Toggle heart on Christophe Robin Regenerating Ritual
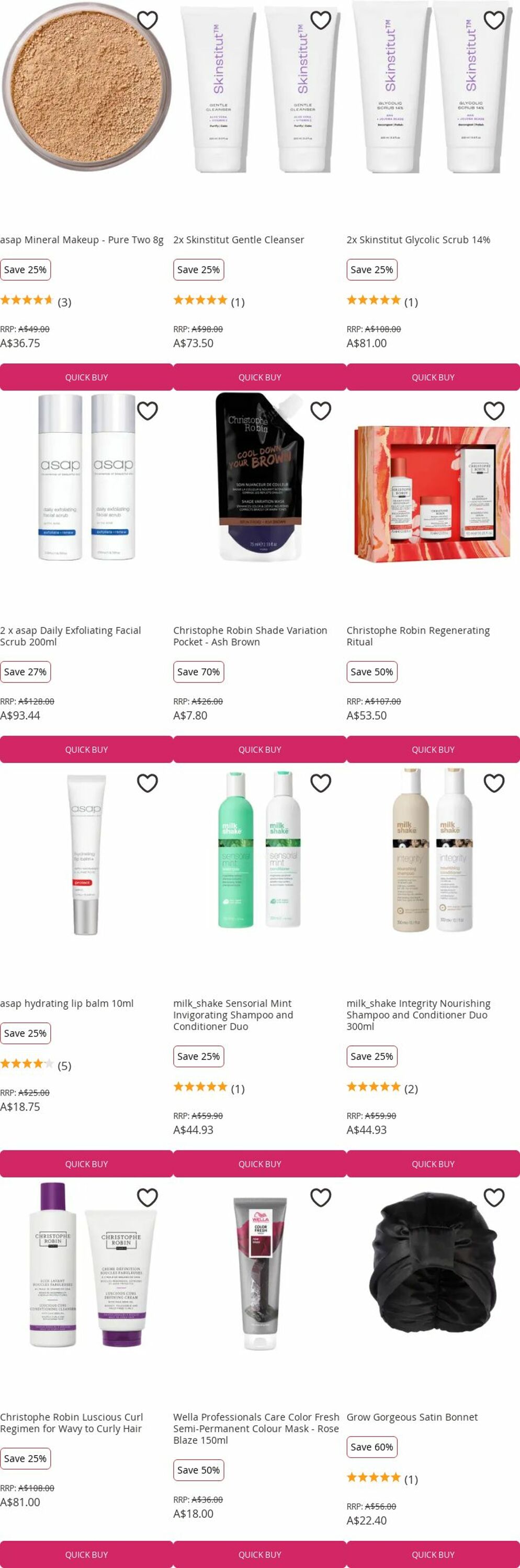Screen dimensions: 520x1568 tap(494, 411)
